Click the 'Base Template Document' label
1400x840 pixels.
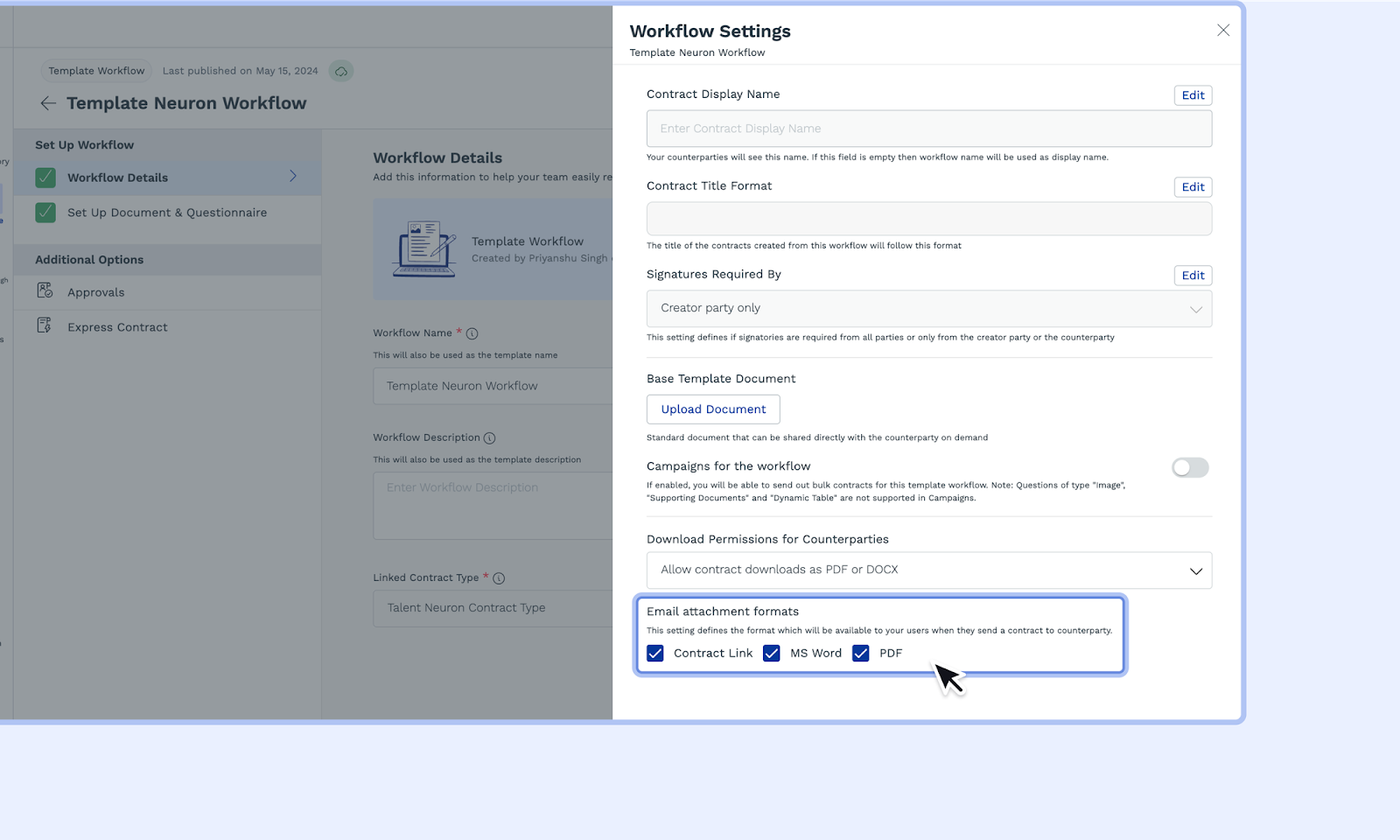click(x=721, y=379)
